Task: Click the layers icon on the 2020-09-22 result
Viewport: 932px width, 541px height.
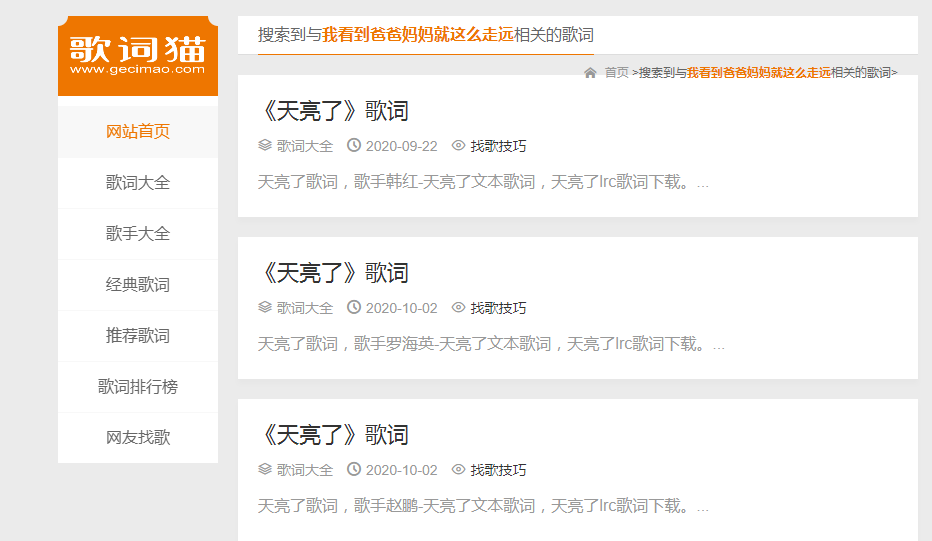Action: coord(265,145)
